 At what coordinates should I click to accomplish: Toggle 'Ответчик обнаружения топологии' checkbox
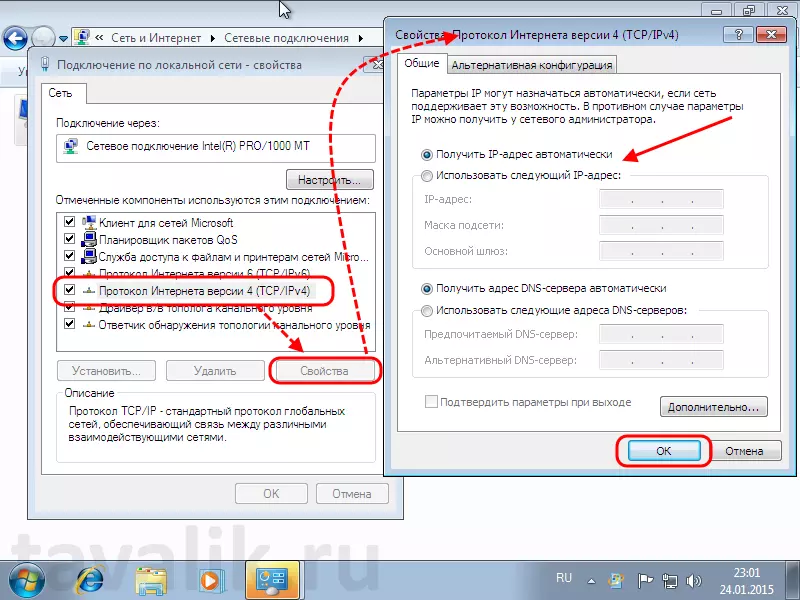(x=69, y=323)
